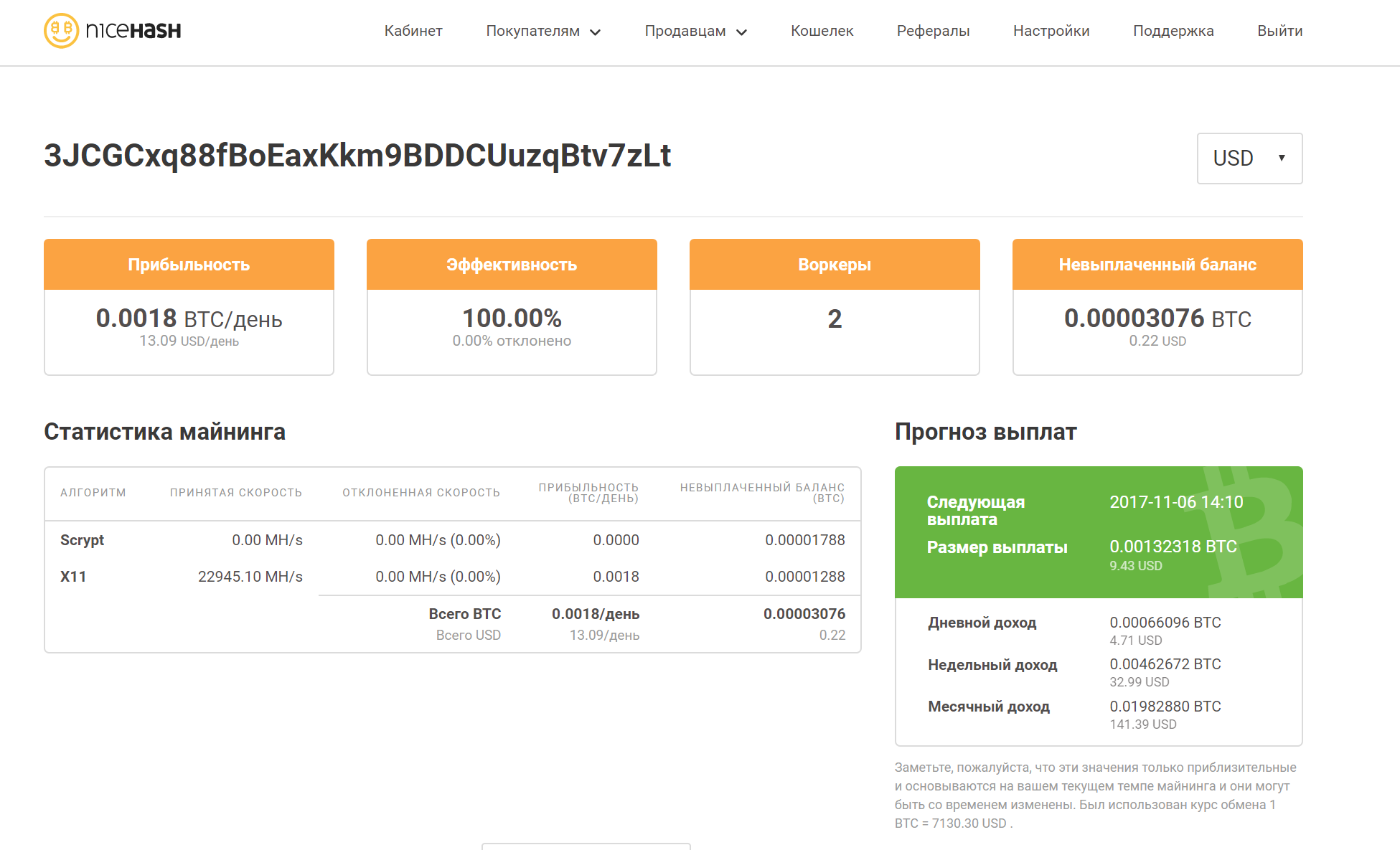
Task: Click the monthly income 0.01982880 BTC
Action: 1165,707
